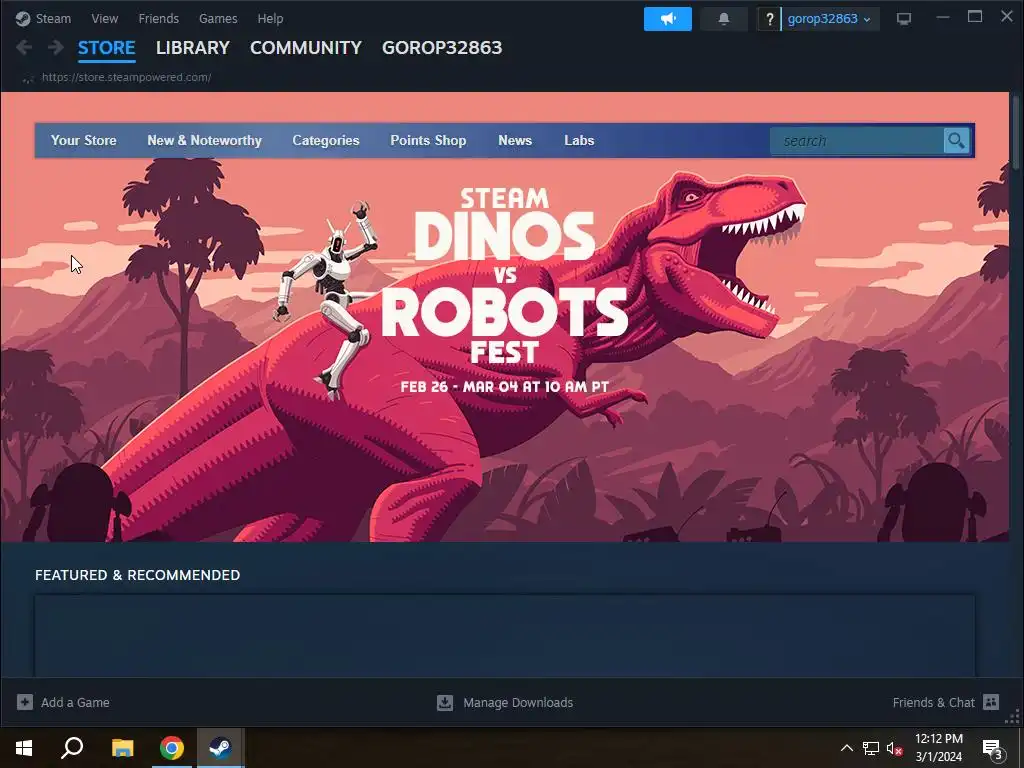Open the Help menu

coord(270,18)
